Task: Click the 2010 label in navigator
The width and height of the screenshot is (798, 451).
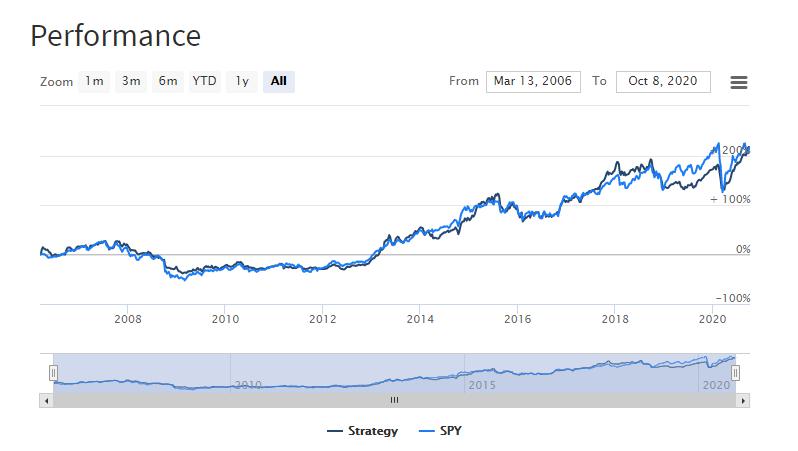Action: point(248,385)
